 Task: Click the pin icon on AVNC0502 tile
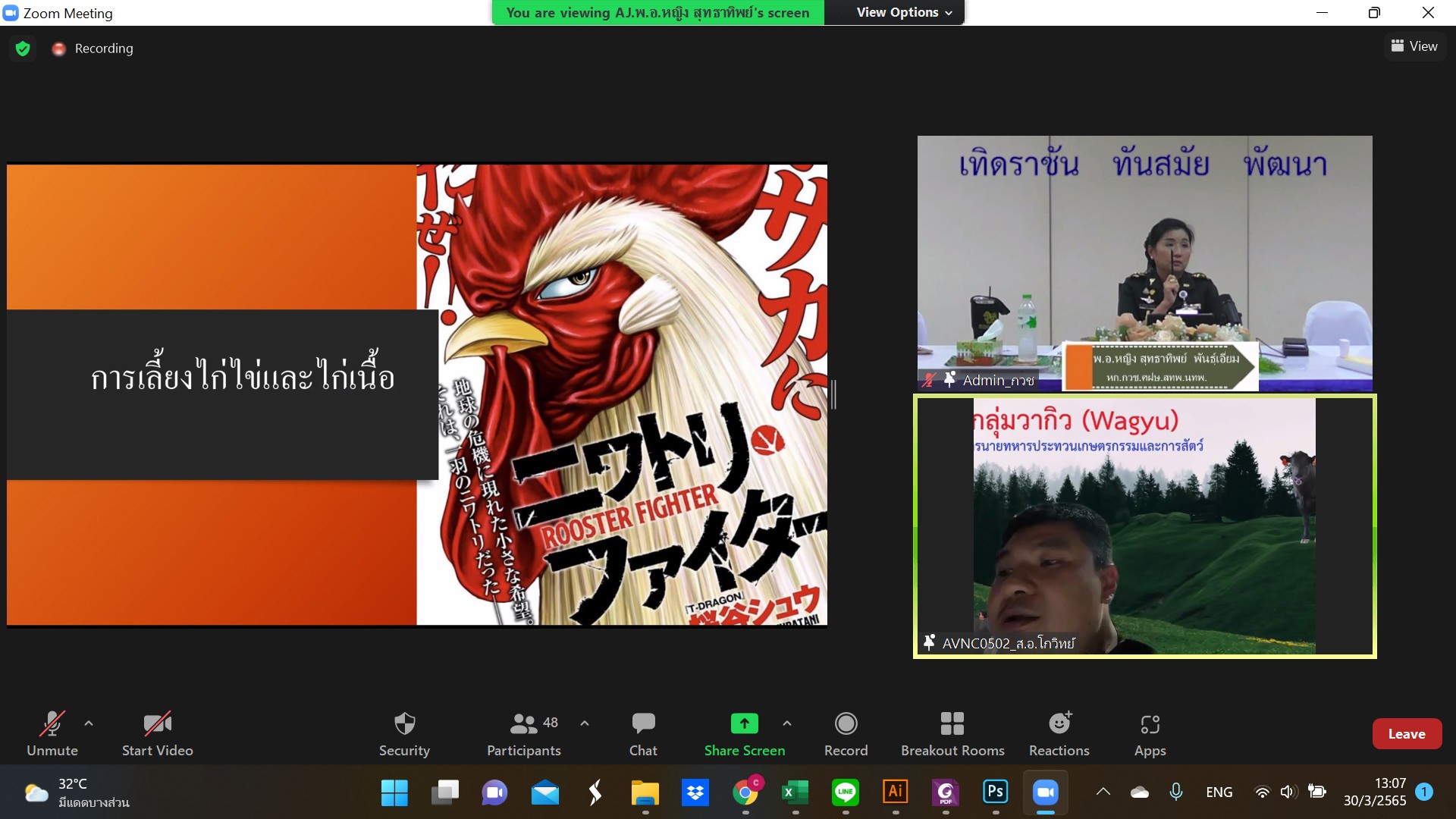pyautogui.click(x=929, y=642)
